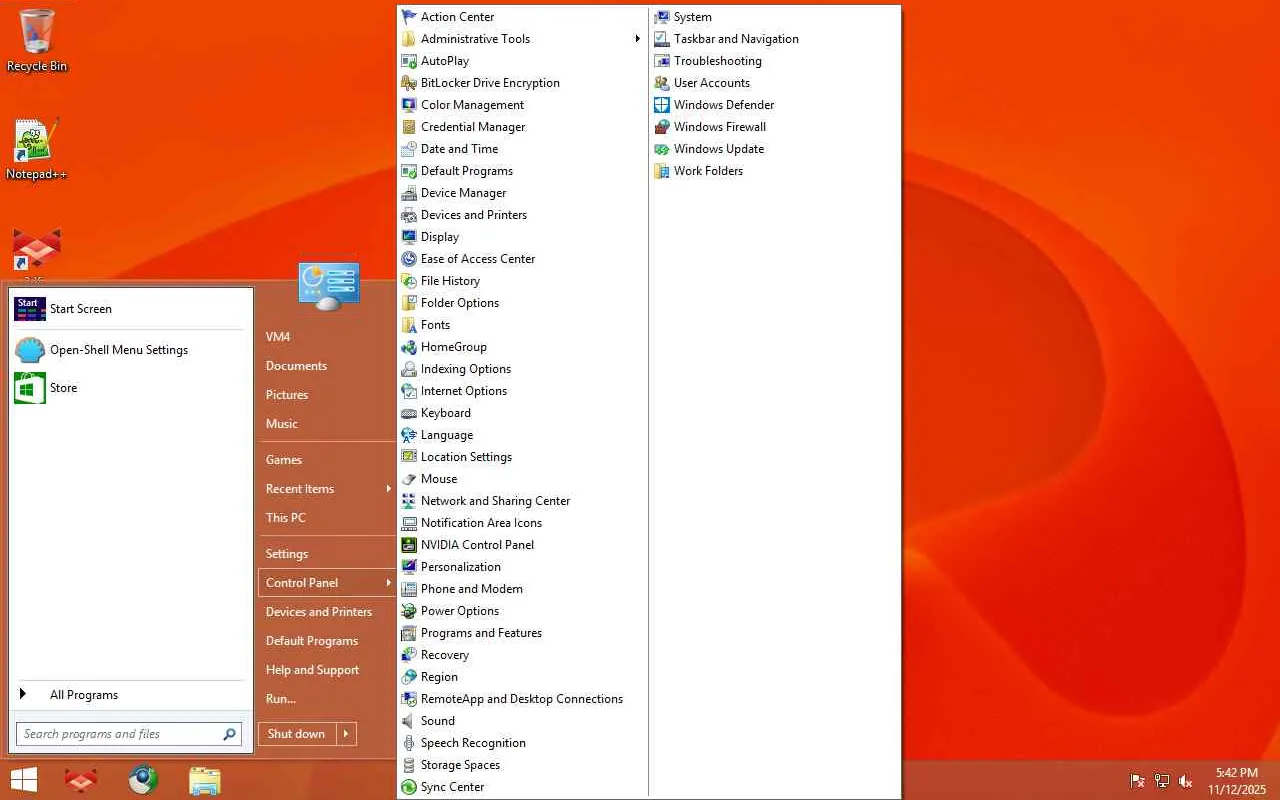The image size is (1280, 800).
Task: Click the Sync Center icon
Action: point(408,787)
